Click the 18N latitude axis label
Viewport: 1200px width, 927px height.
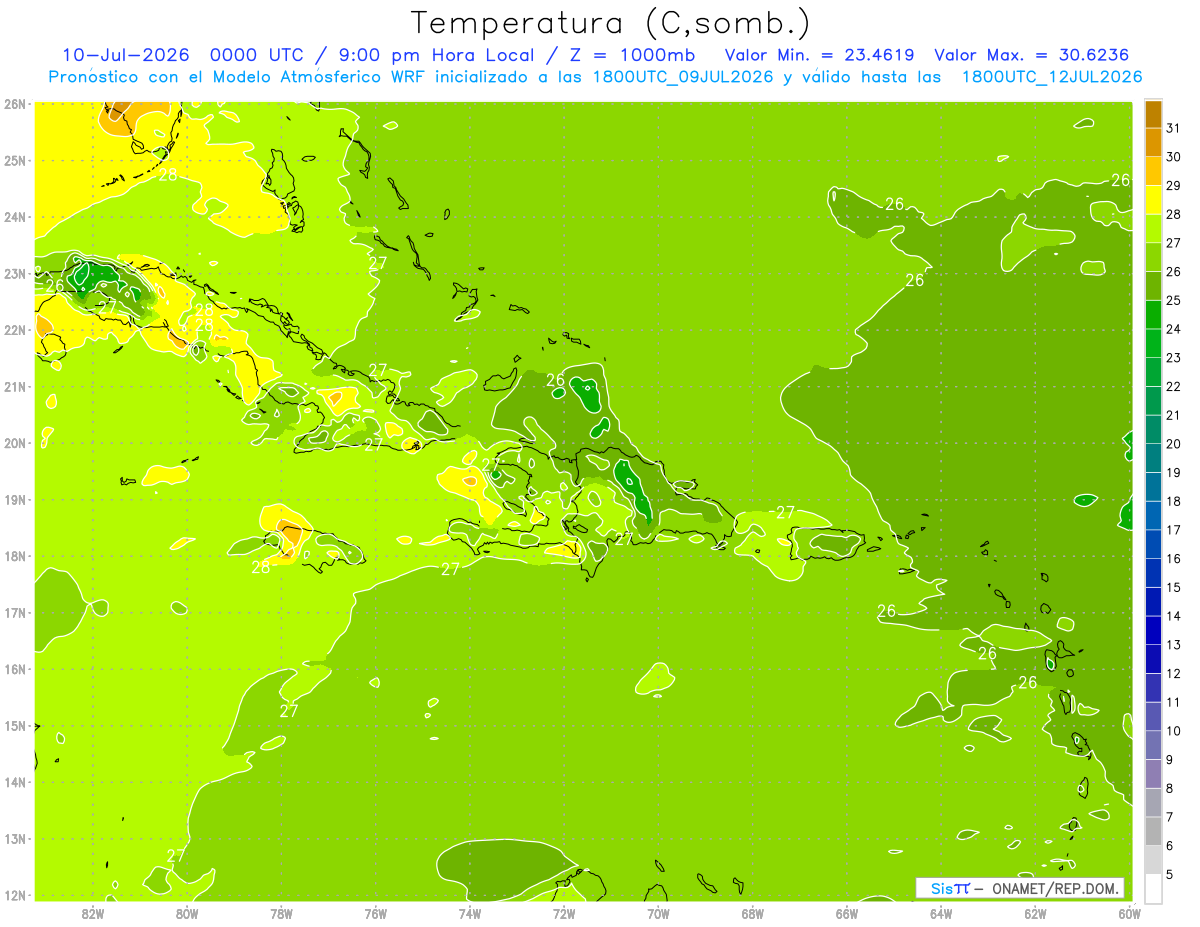(14, 556)
